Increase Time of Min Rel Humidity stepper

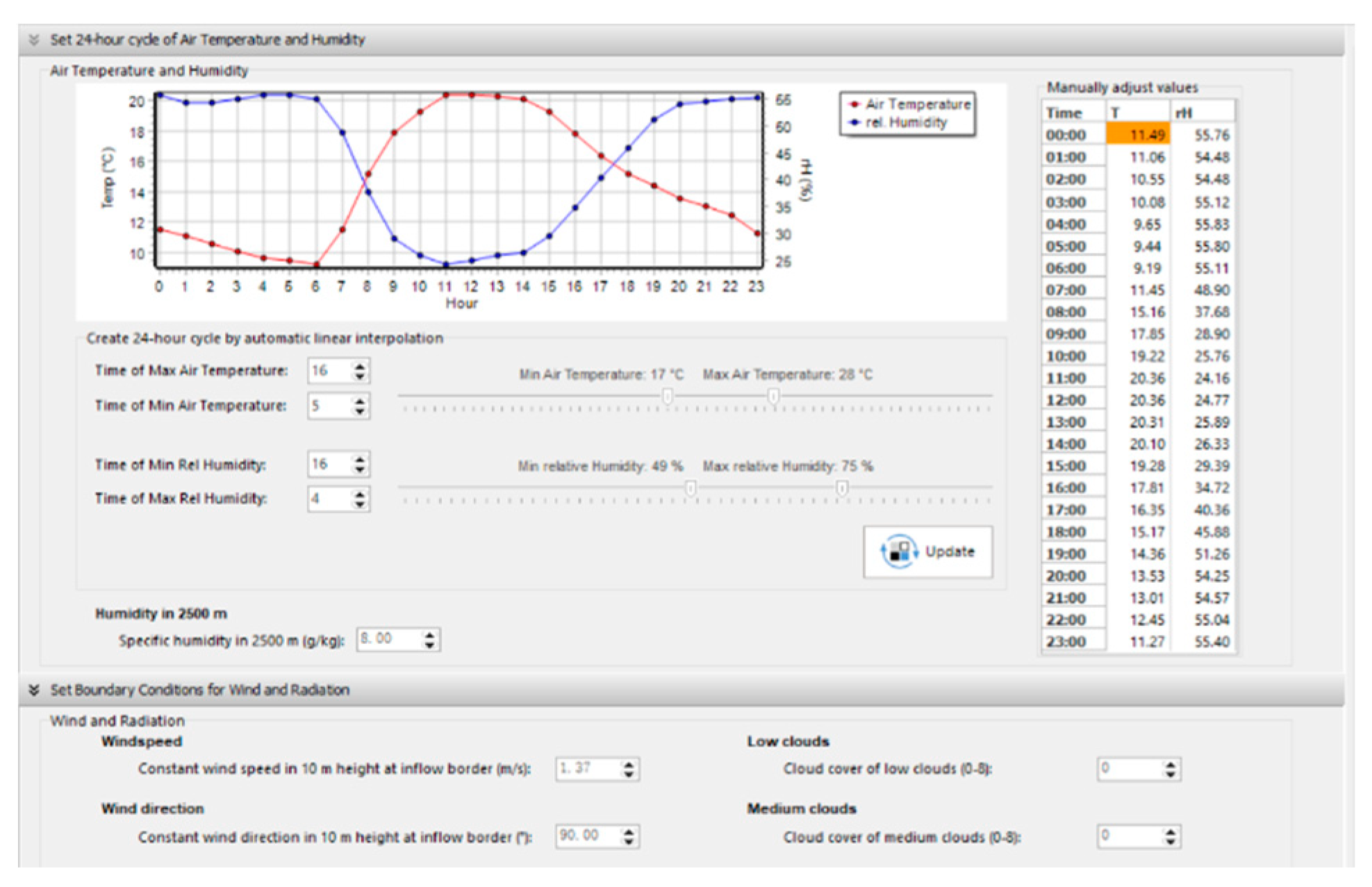tap(359, 459)
